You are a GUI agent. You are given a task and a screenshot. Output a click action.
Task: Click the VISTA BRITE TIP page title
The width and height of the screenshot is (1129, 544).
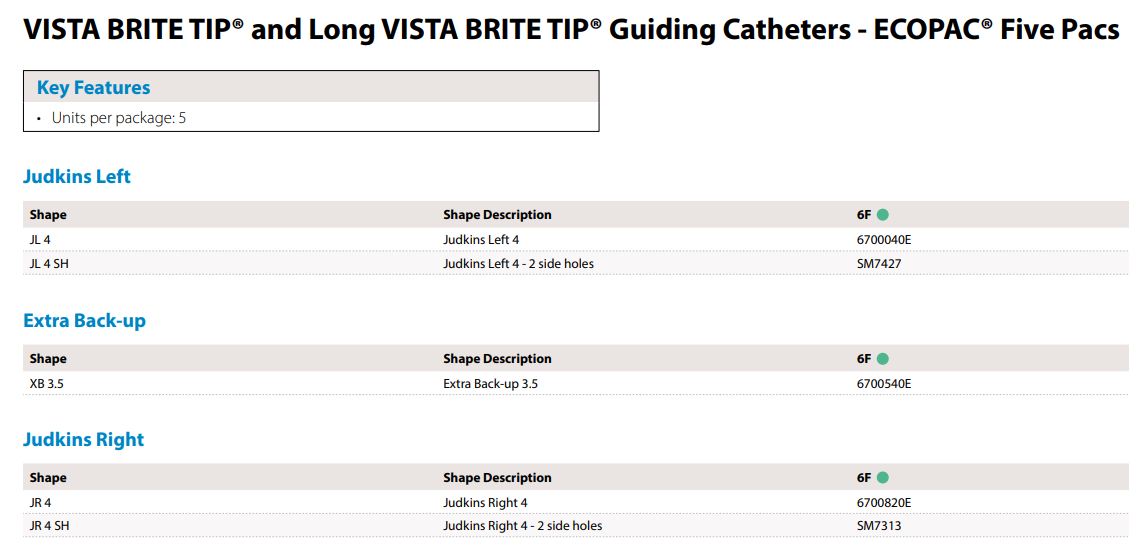(x=572, y=30)
